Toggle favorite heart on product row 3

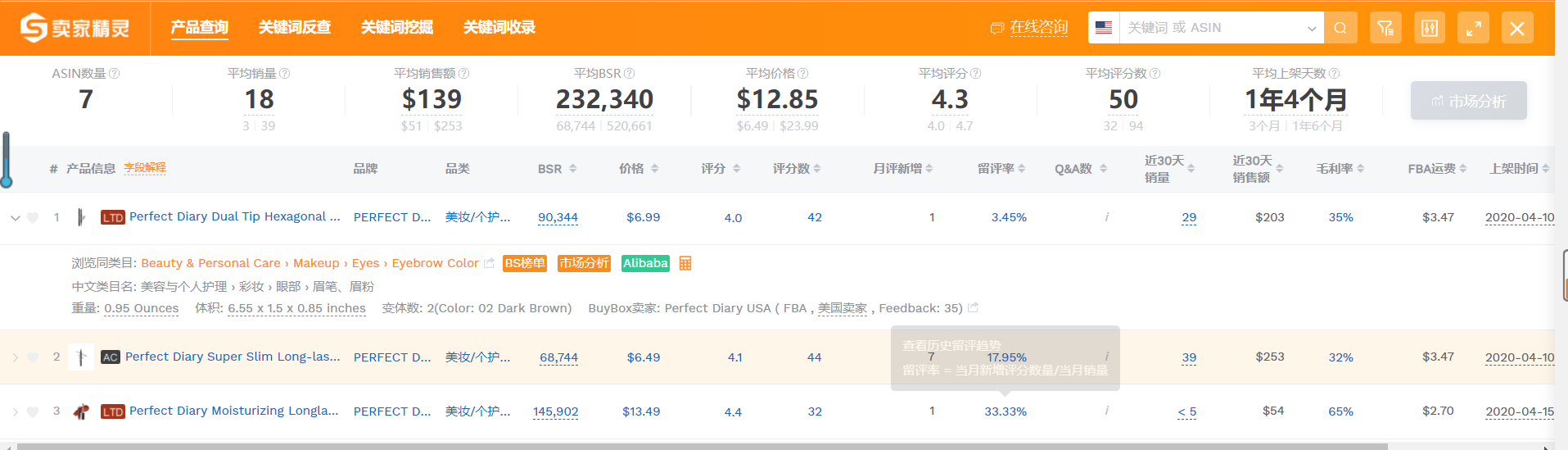(33, 411)
